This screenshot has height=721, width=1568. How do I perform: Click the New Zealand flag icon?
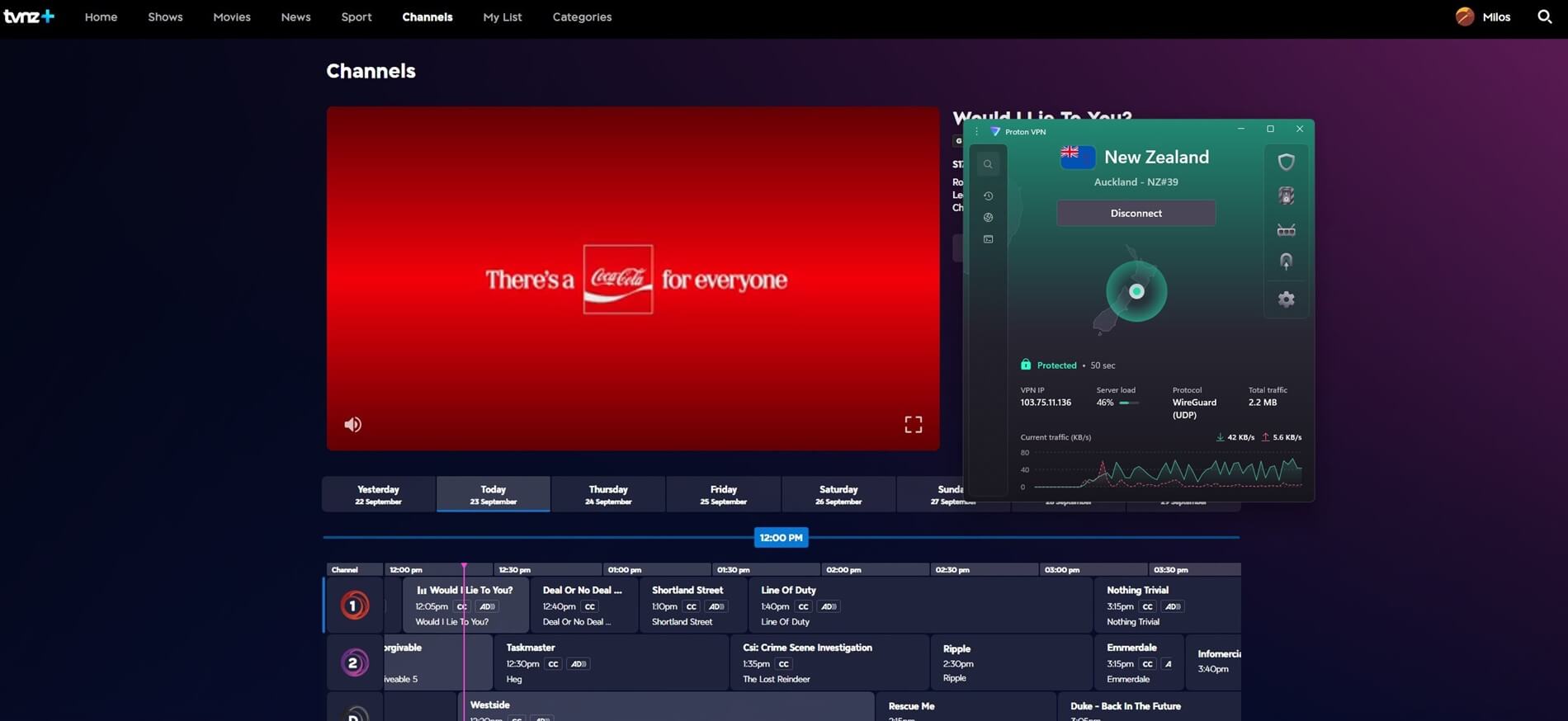tap(1078, 157)
